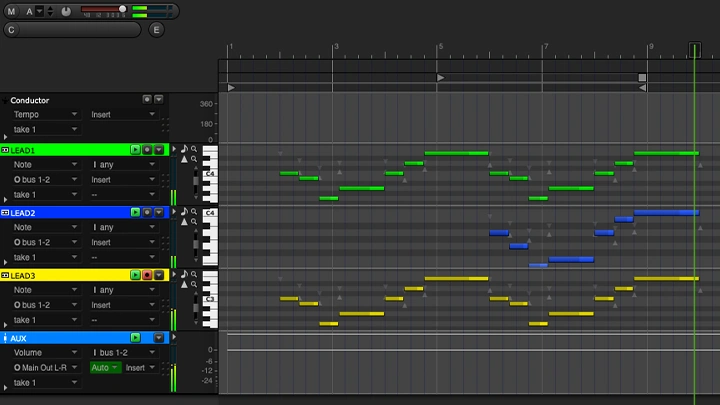Open the LEAD1 input 'I any' dropdown
The image size is (720, 405).
coord(123,164)
